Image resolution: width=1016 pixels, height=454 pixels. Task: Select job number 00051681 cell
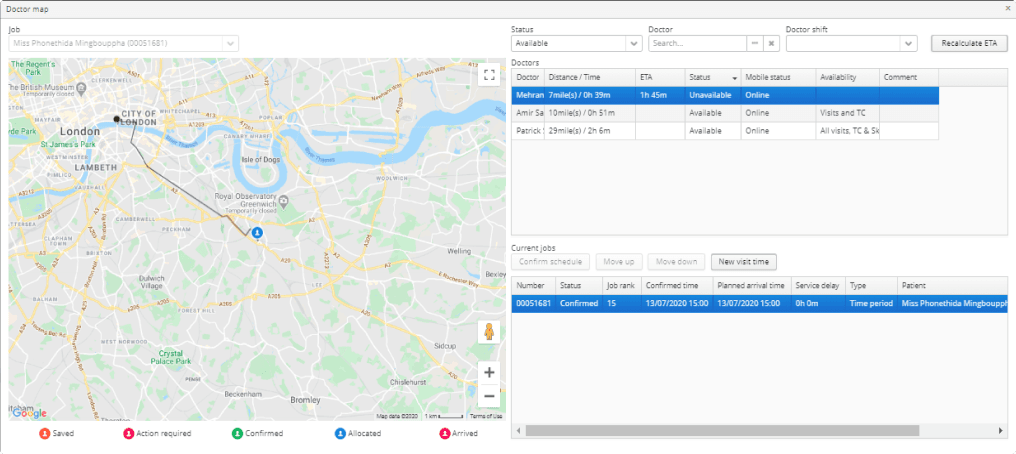(533, 303)
